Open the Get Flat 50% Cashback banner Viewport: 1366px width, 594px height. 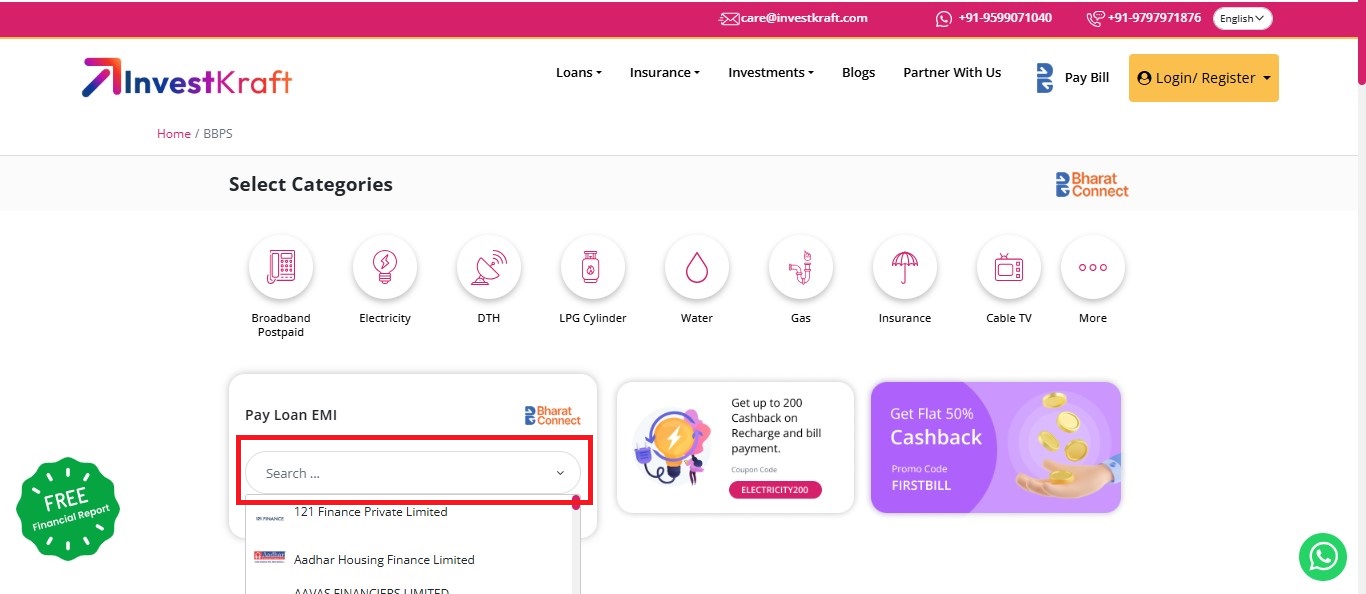pos(996,447)
